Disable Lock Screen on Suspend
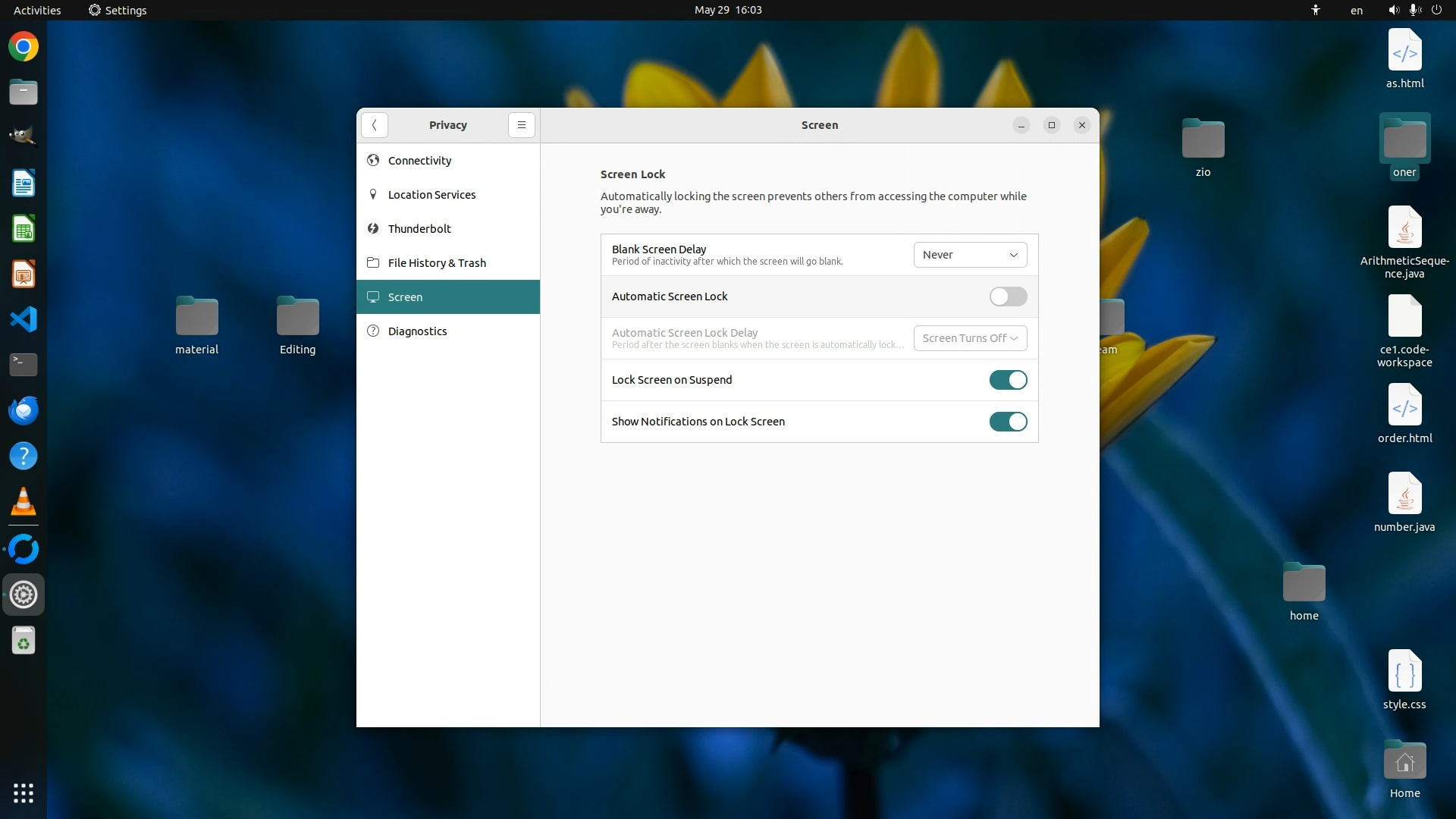Viewport: 1456px width, 819px height. coord(1008,380)
